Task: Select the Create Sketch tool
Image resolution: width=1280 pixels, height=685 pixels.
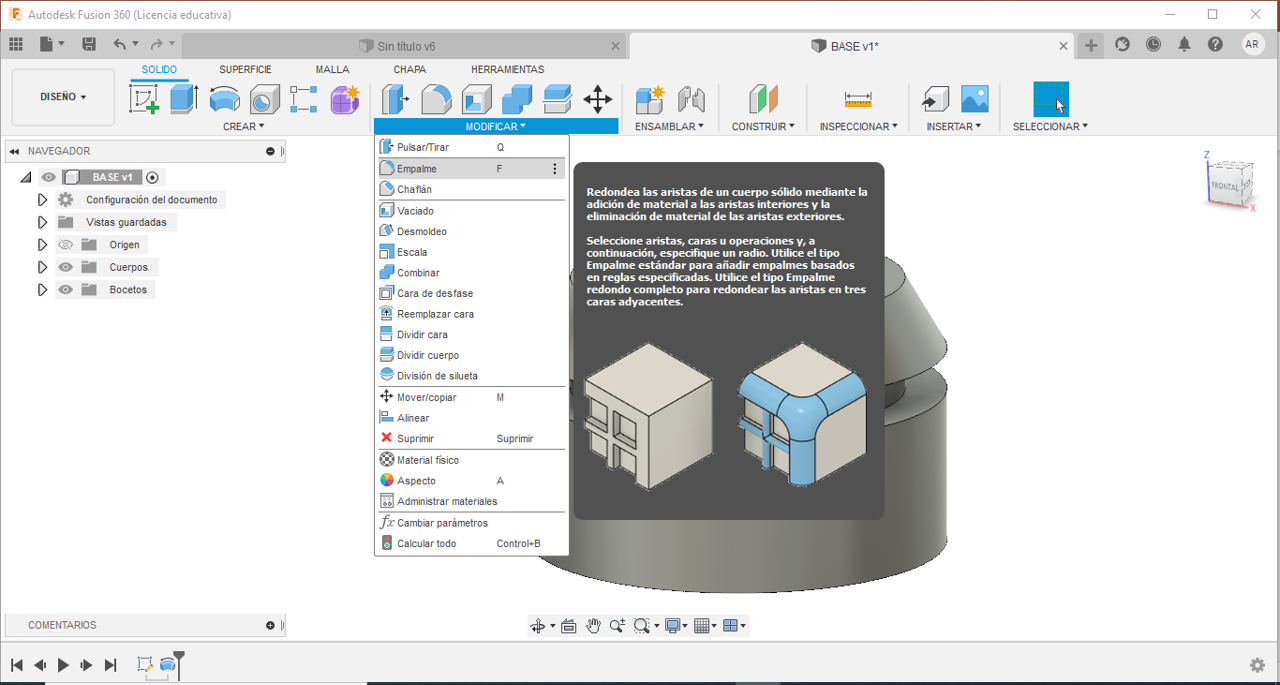Action: pos(145,99)
